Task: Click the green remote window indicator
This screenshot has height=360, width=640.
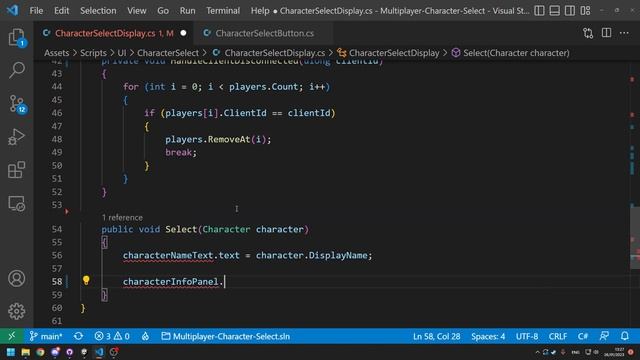Action: point(11,336)
